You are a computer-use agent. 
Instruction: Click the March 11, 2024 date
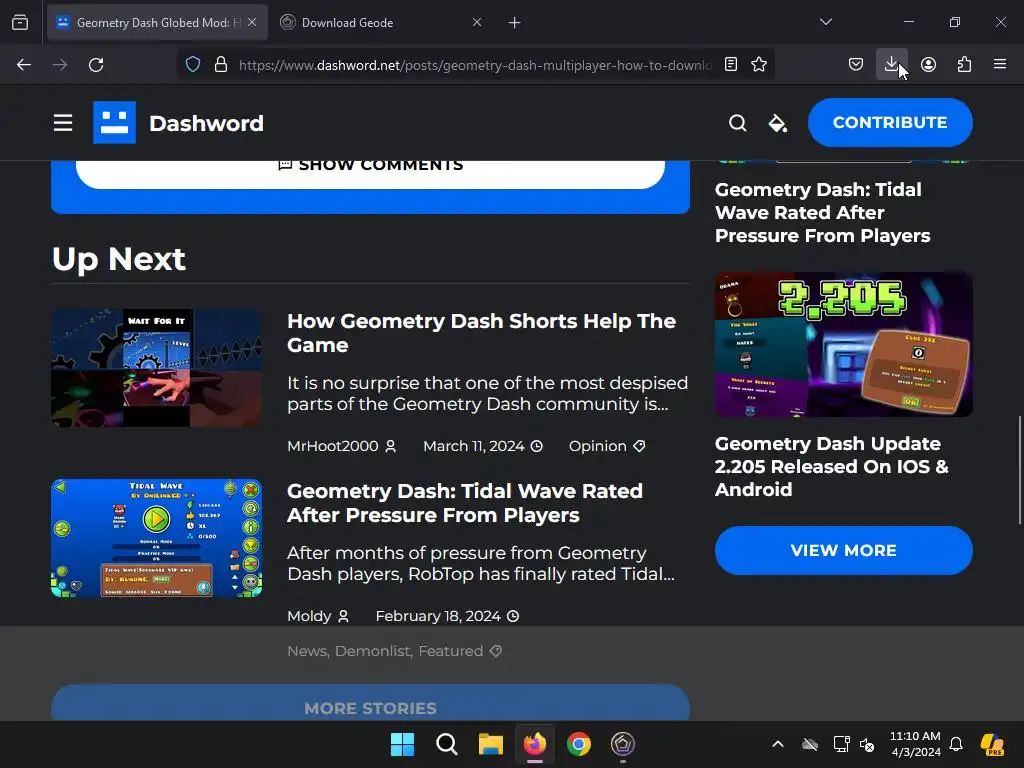(x=483, y=446)
